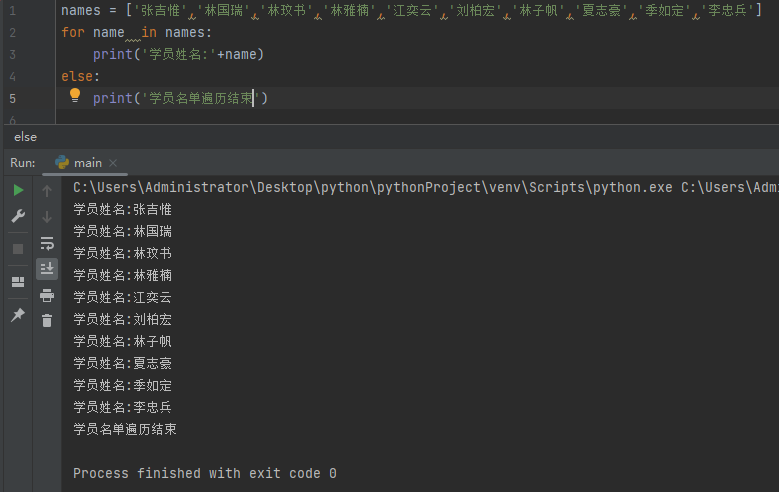
Task: Click the yellow lightbulb quick-fix icon
Action: [75, 95]
